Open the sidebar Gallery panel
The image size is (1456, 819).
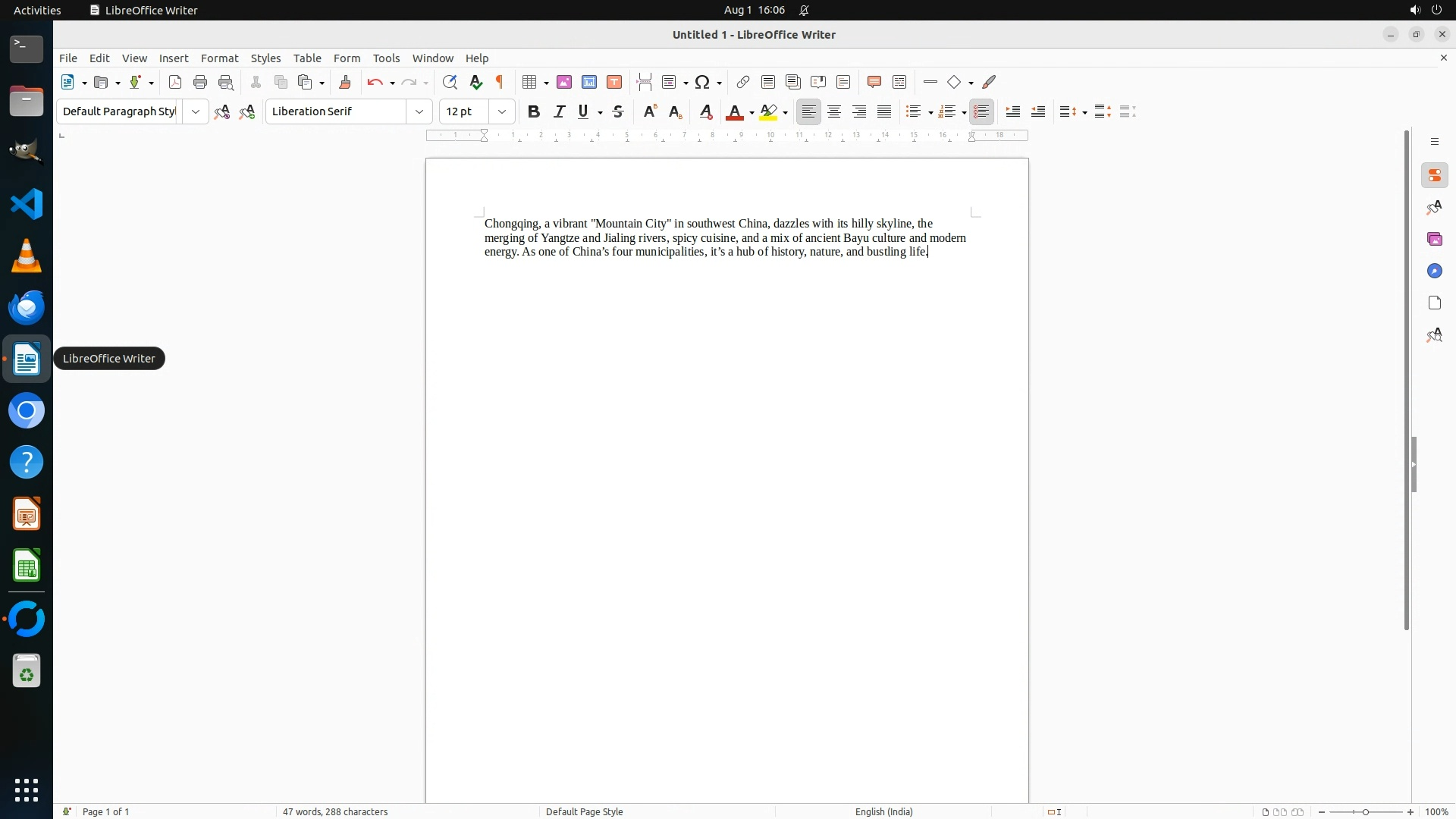click(x=1434, y=240)
